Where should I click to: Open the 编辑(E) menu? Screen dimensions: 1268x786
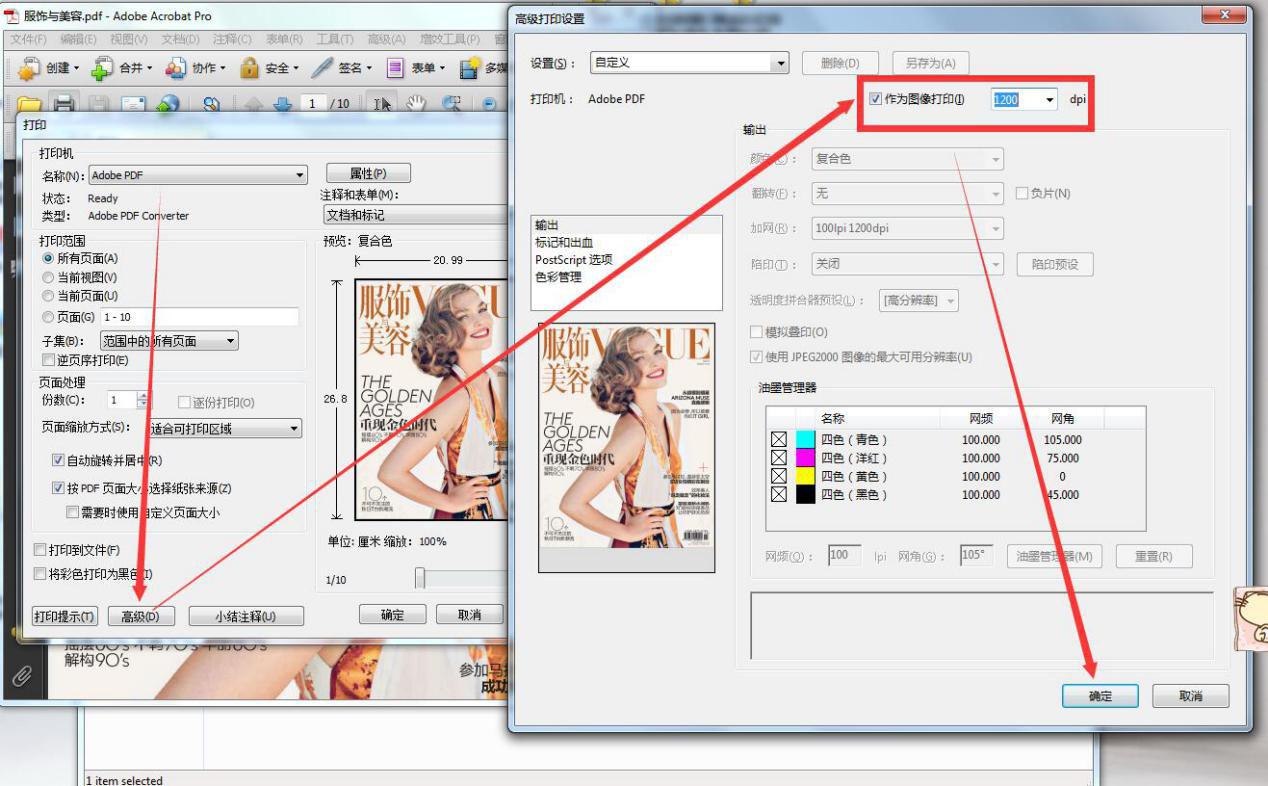[x=78, y=39]
